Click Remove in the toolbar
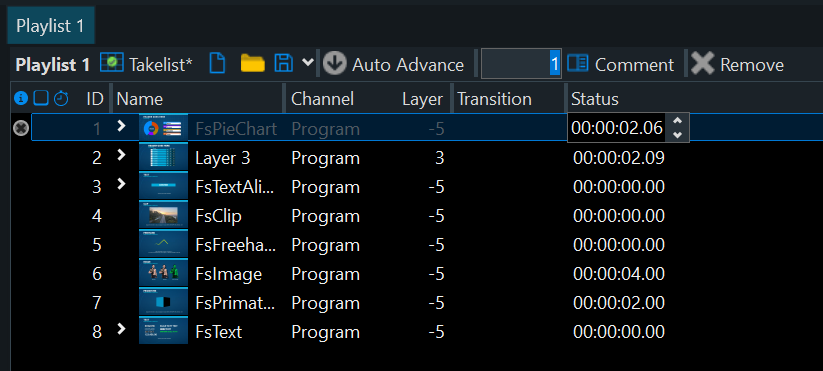The width and height of the screenshot is (823, 371). pos(737,65)
